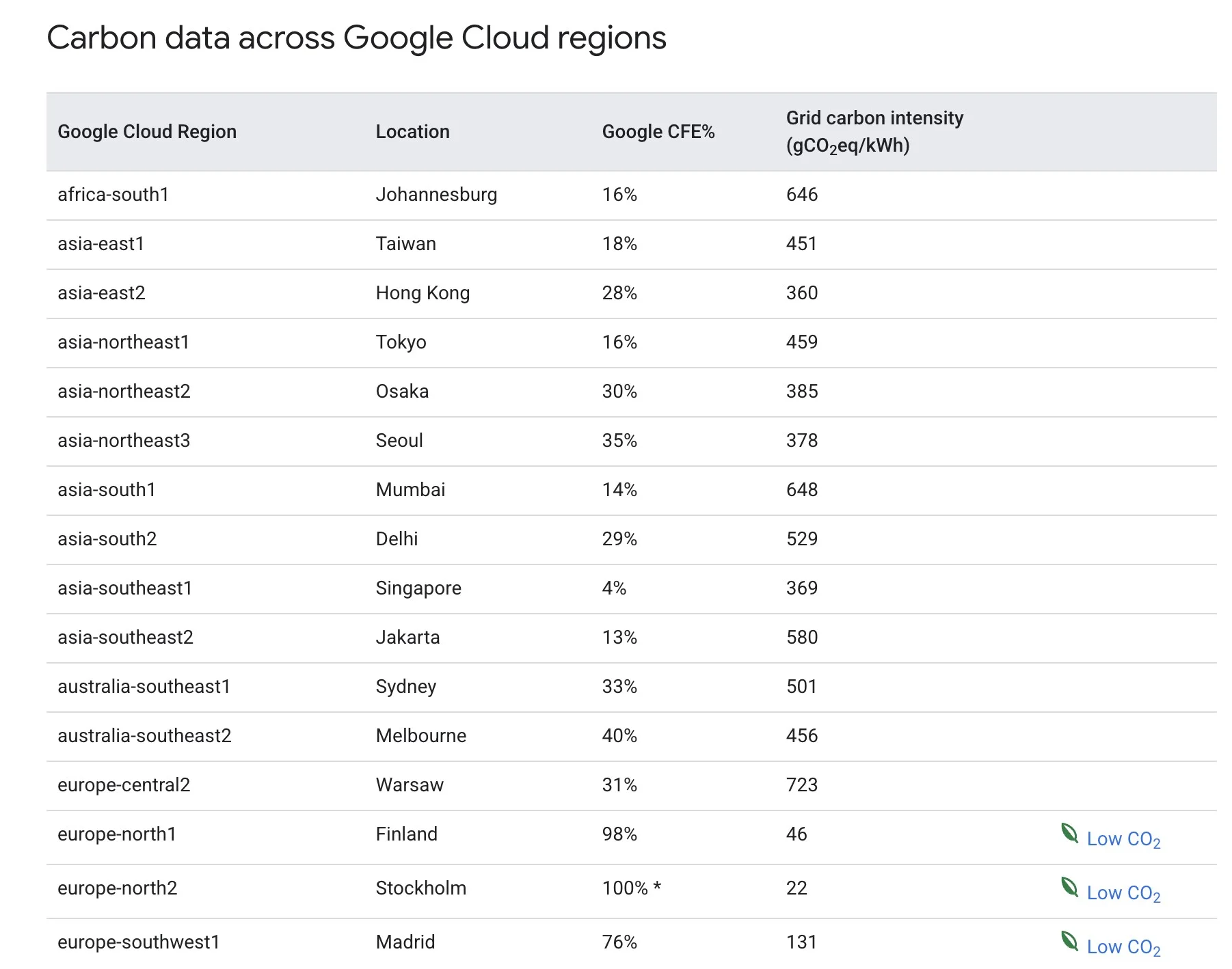The image size is (1232, 969).
Task: Click the Google CFE% column header
Action: (x=658, y=131)
